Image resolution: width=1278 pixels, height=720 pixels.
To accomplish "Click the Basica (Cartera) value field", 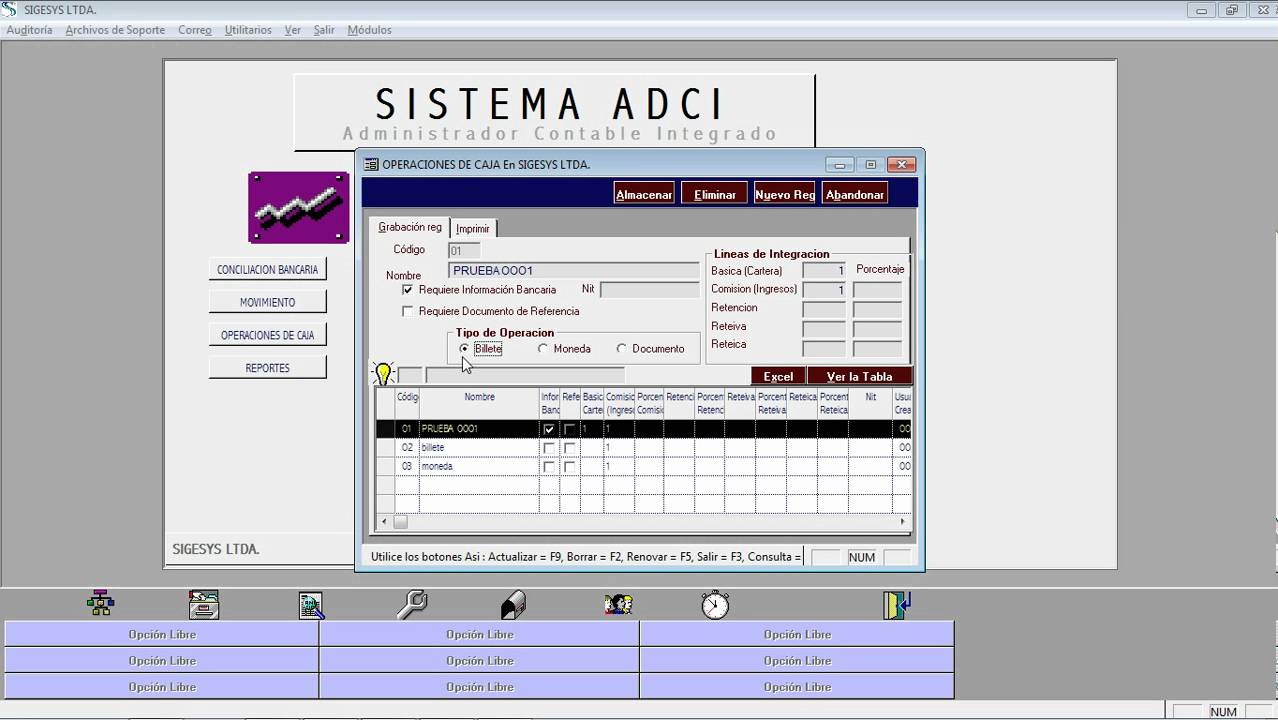I will click(x=824, y=270).
